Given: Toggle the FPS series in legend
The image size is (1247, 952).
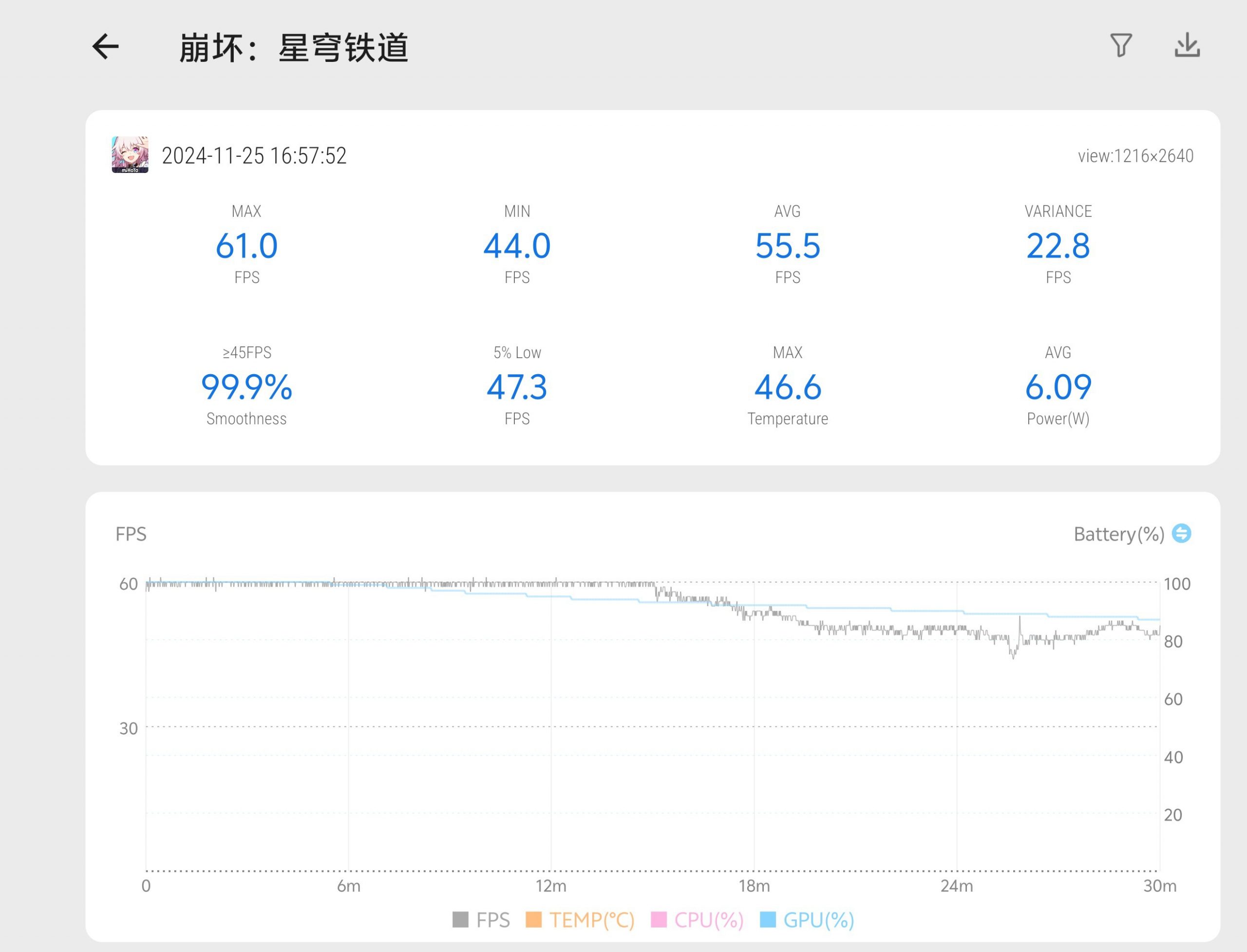Looking at the screenshot, I should pyautogui.click(x=492, y=920).
